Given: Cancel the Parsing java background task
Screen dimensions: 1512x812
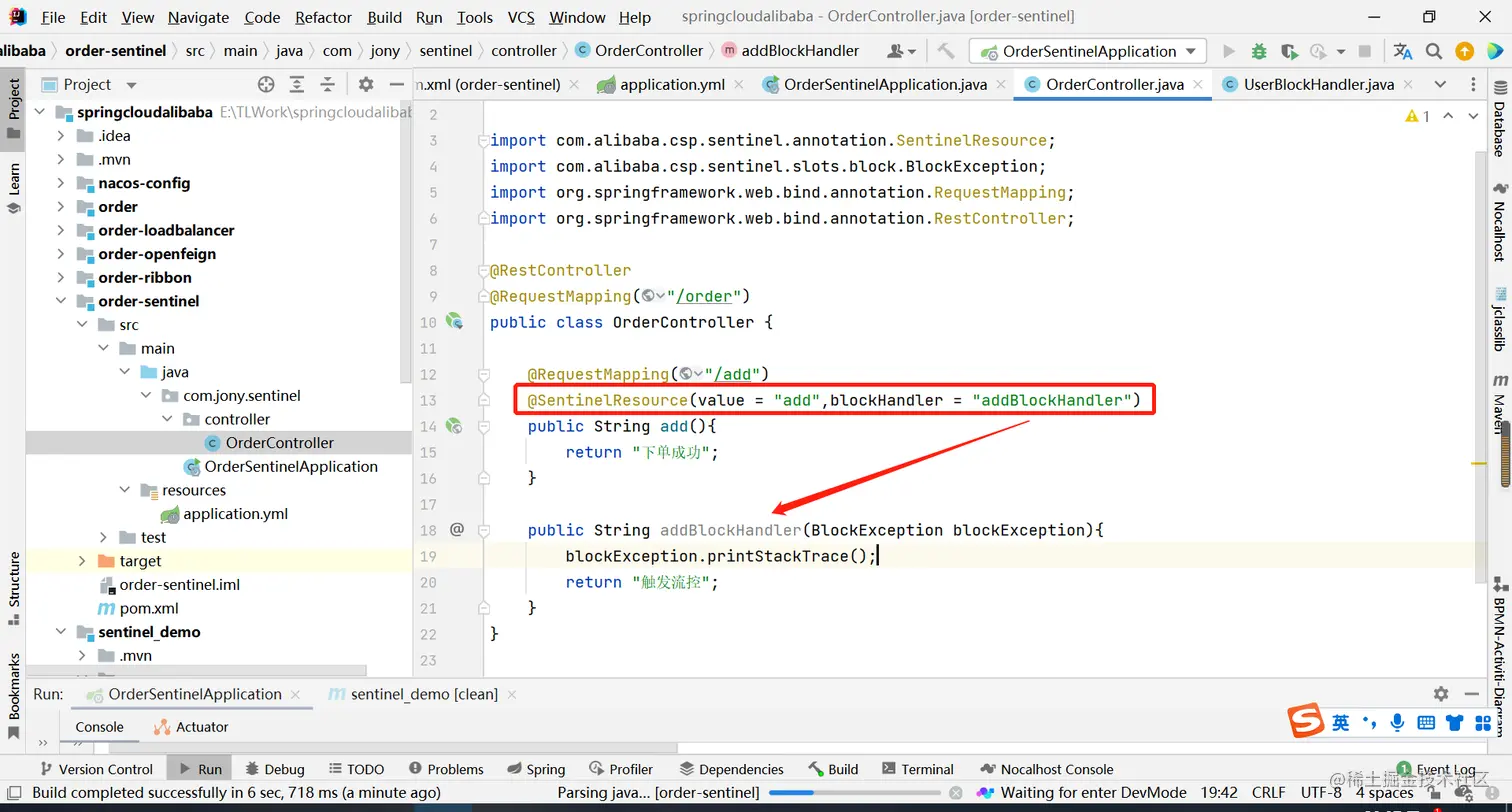Looking at the screenshot, I should click(x=955, y=793).
